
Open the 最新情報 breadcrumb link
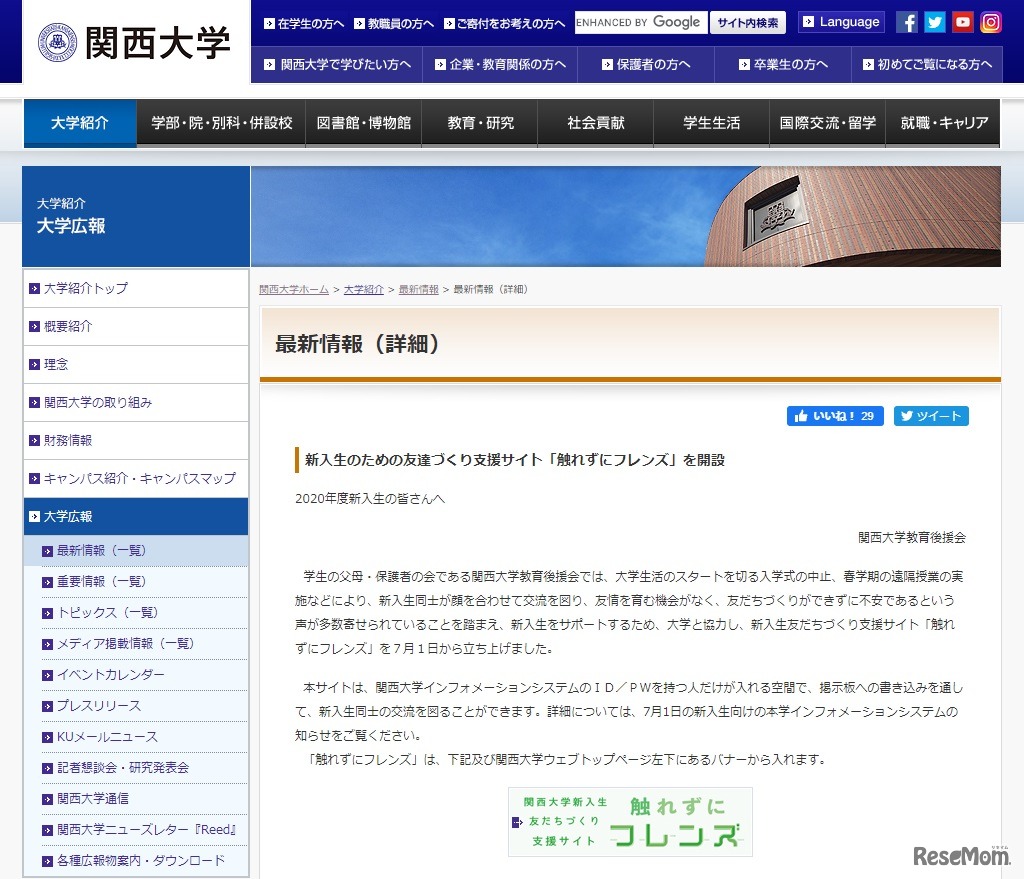pos(418,288)
